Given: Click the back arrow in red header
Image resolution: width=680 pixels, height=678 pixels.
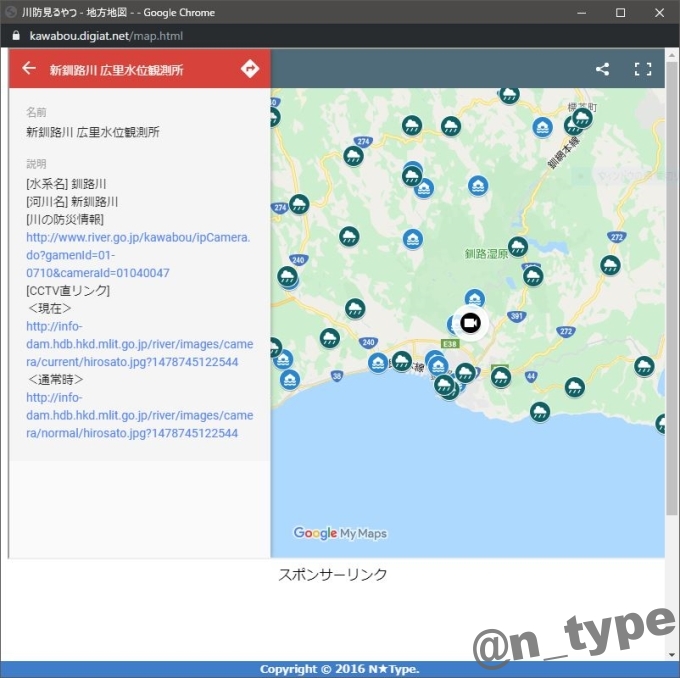Looking at the screenshot, I should (x=29, y=69).
